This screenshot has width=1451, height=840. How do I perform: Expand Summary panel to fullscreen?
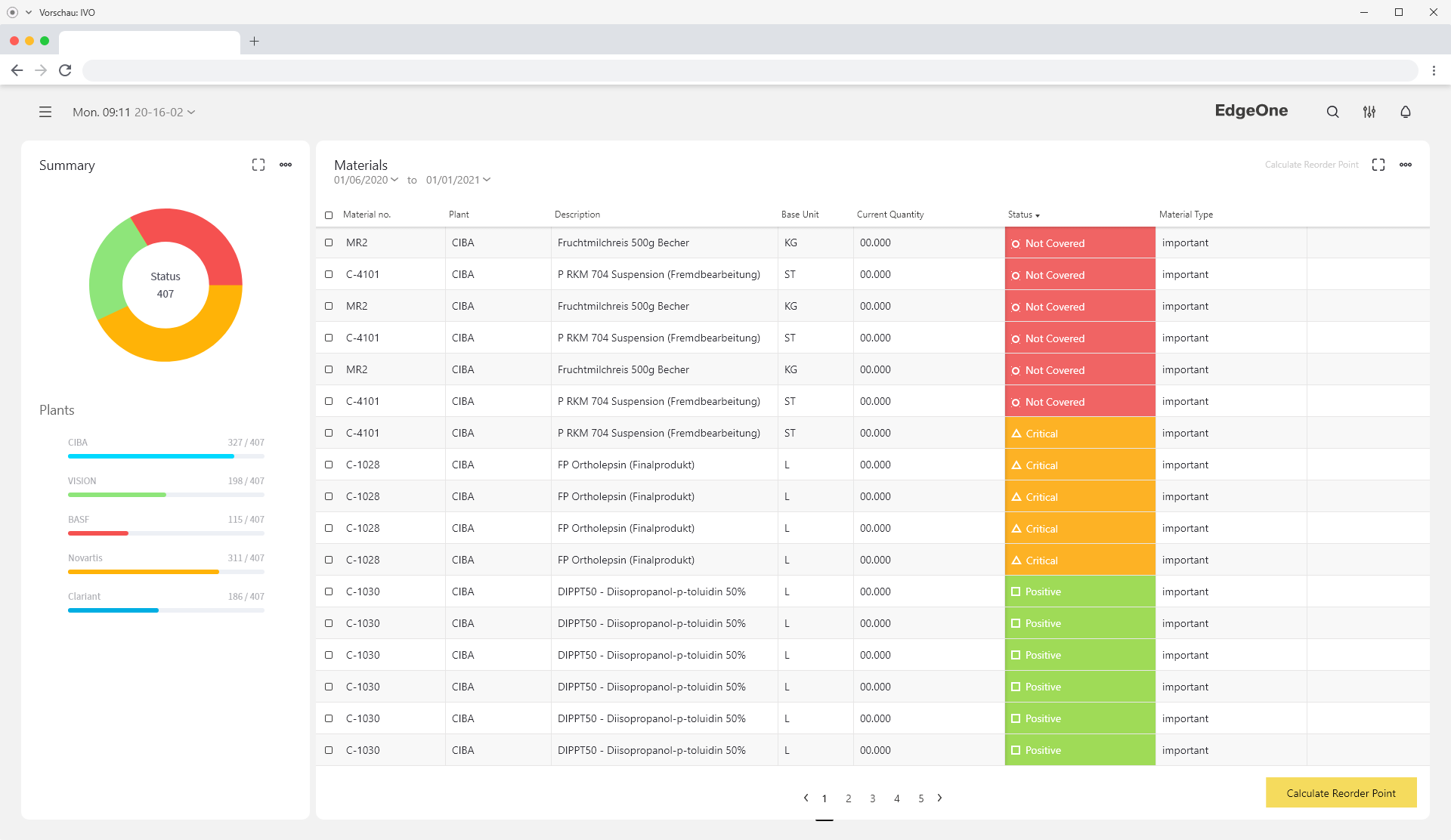click(258, 165)
